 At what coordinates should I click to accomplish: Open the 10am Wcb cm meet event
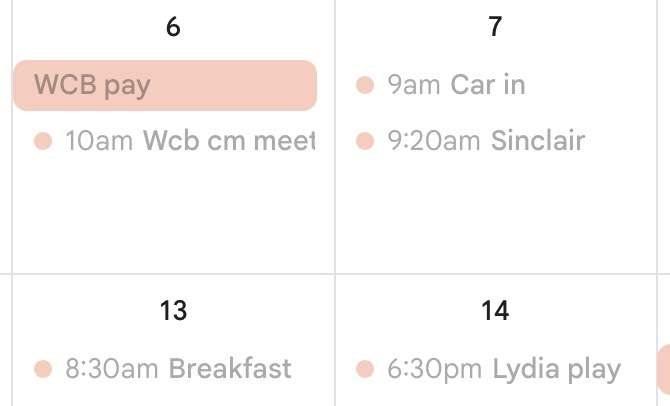[x=174, y=141]
